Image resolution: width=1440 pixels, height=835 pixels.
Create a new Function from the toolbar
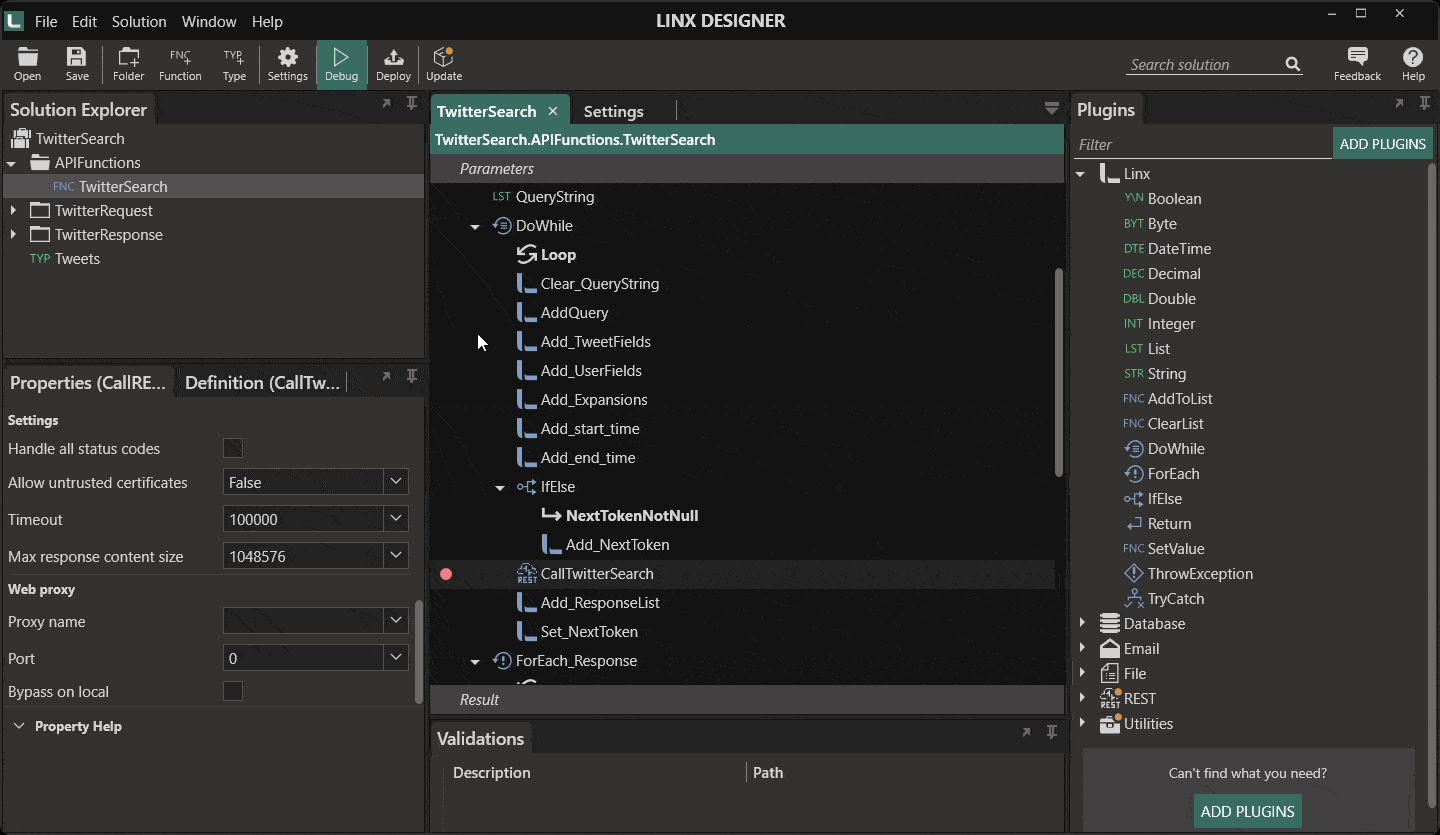pyautogui.click(x=180, y=64)
